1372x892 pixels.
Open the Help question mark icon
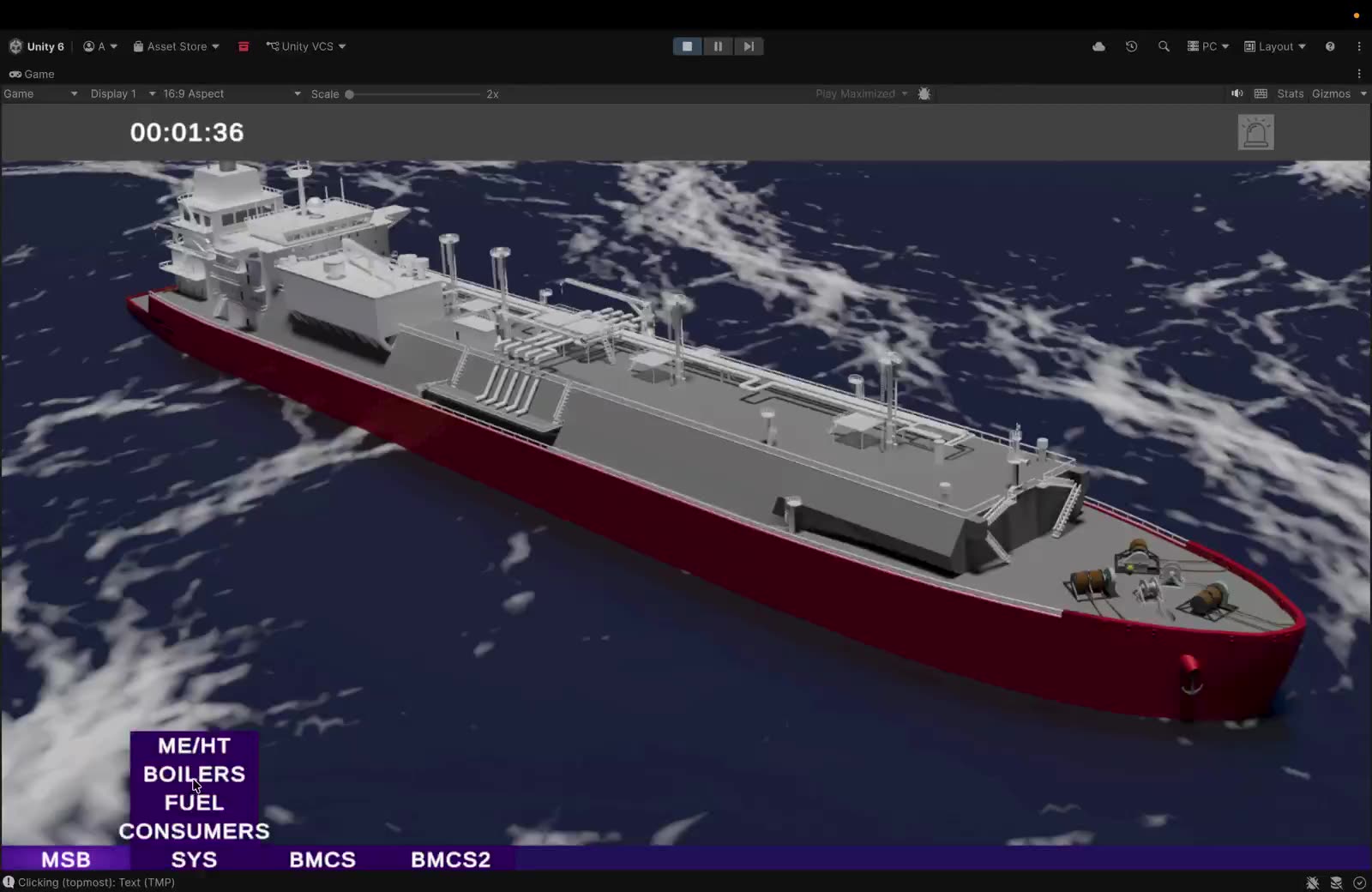(x=1330, y=46)
